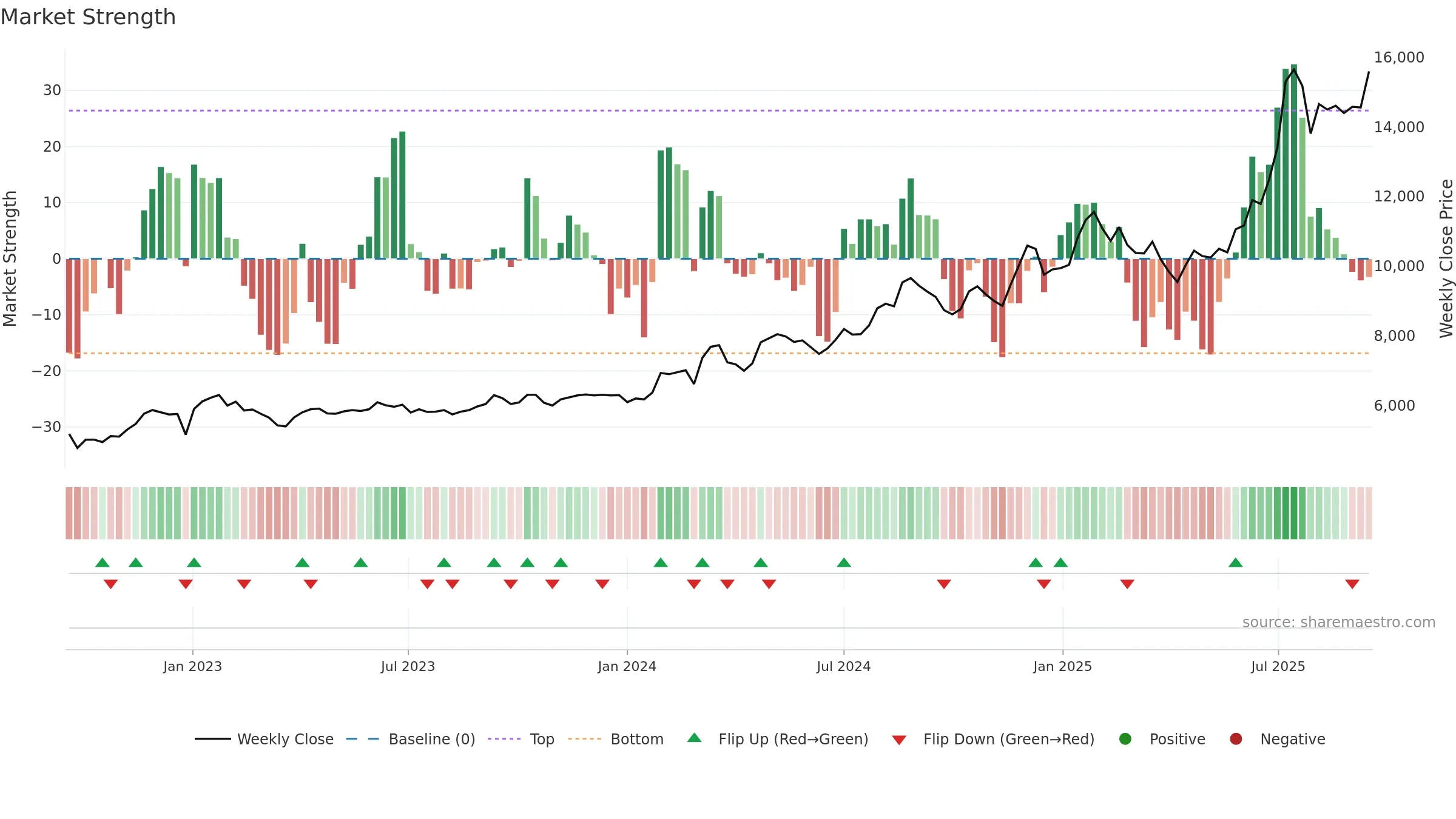1456x819 pixels.
Task: Click the 8,000 price axis label
Action: click(1394, 335)
